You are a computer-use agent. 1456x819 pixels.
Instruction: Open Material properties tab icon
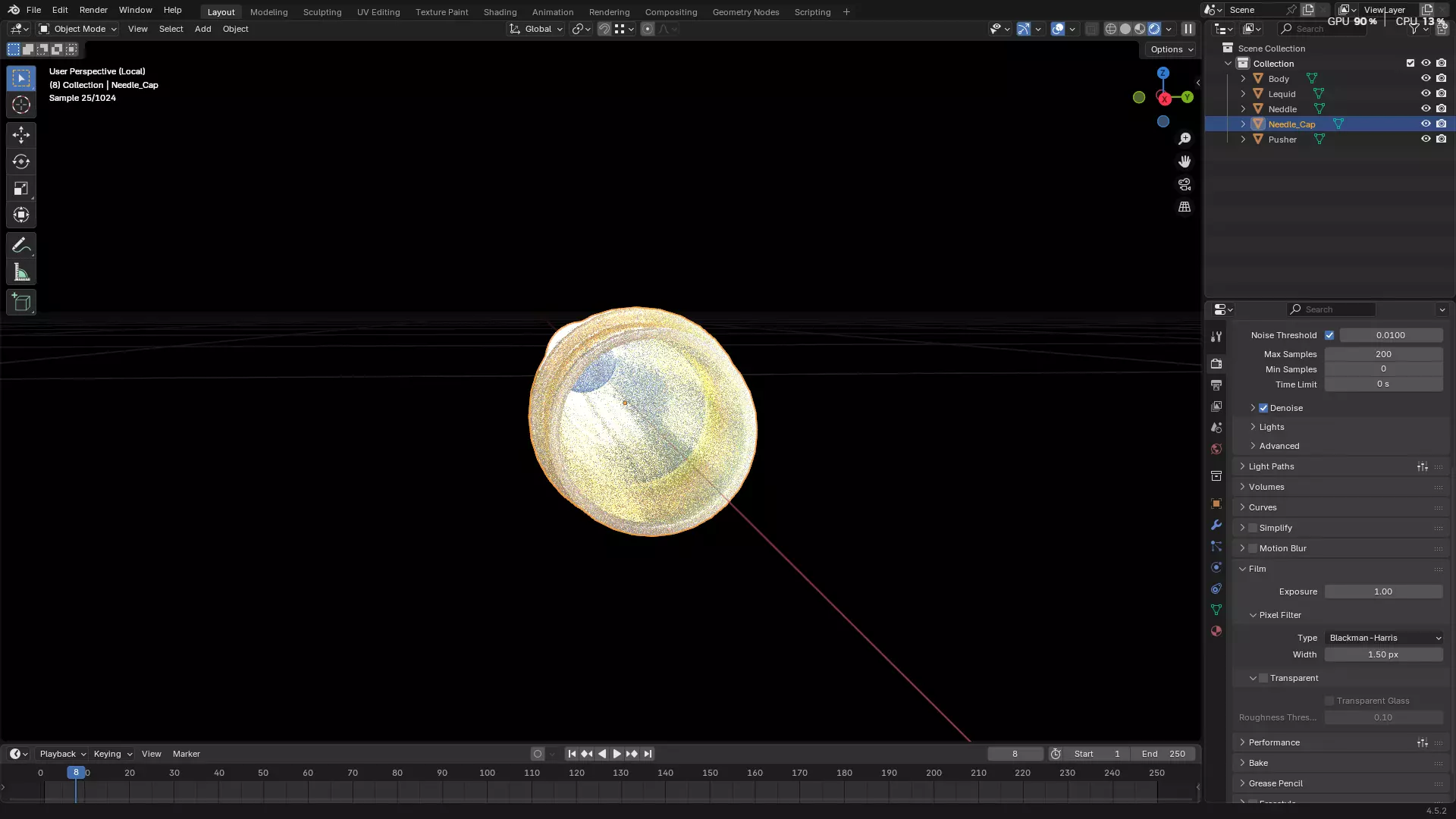(x=1216, y=631)
